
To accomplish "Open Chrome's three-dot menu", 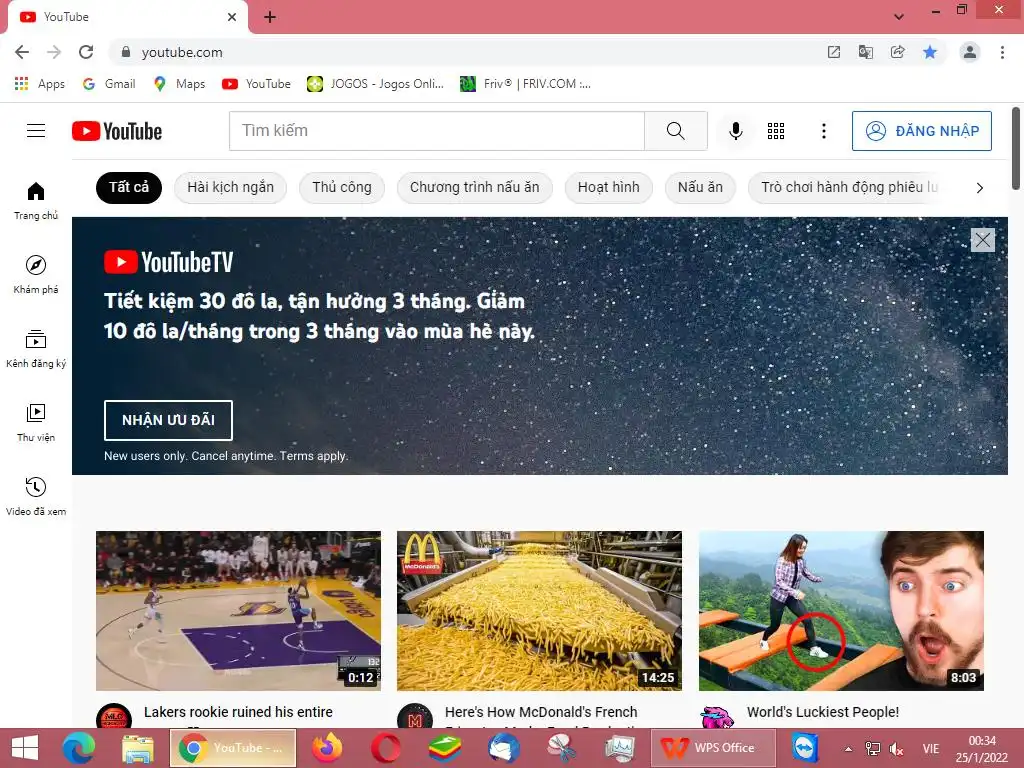I will pos(1002,52).
